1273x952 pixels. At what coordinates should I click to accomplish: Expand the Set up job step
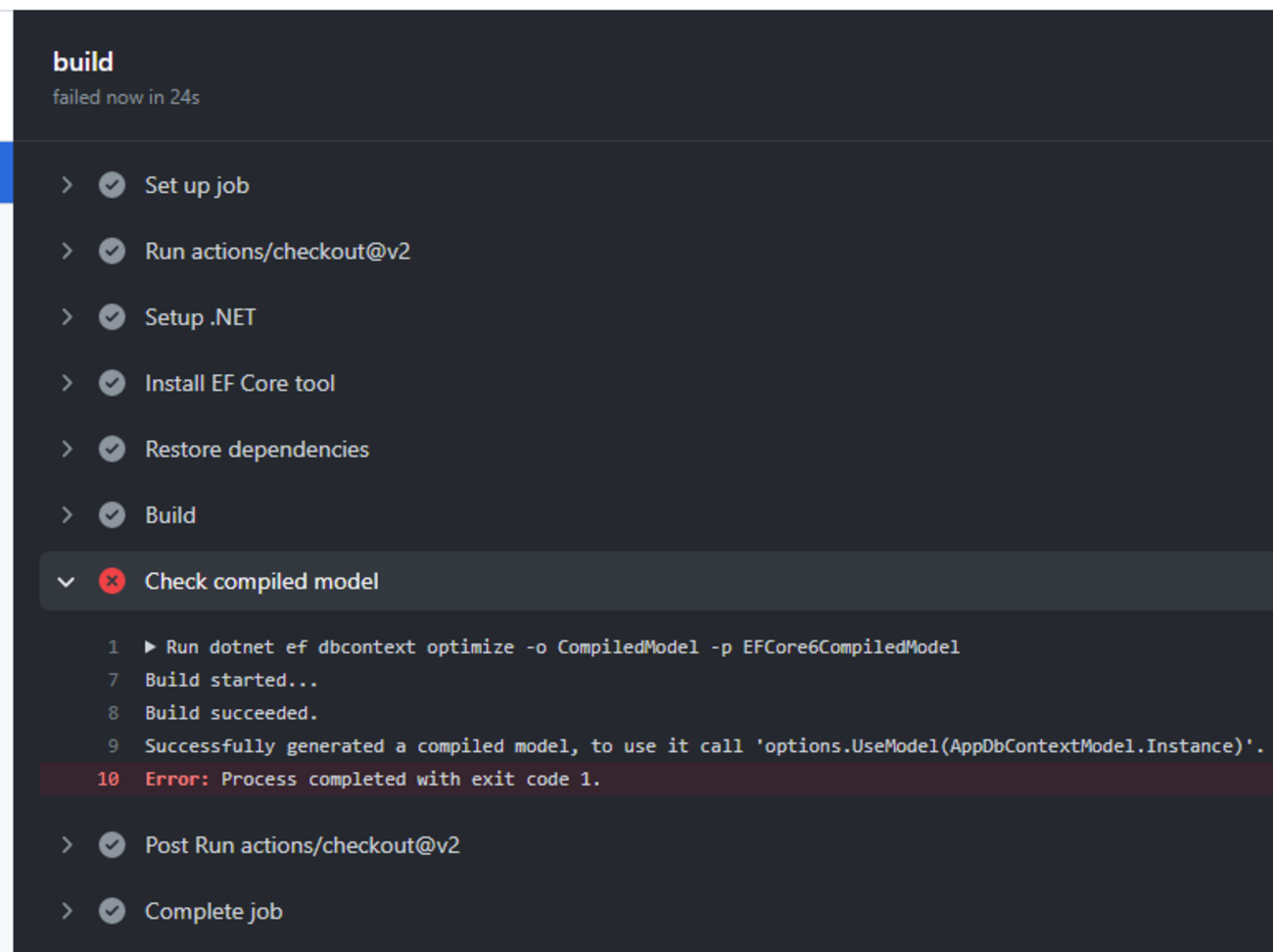point(67,185)
